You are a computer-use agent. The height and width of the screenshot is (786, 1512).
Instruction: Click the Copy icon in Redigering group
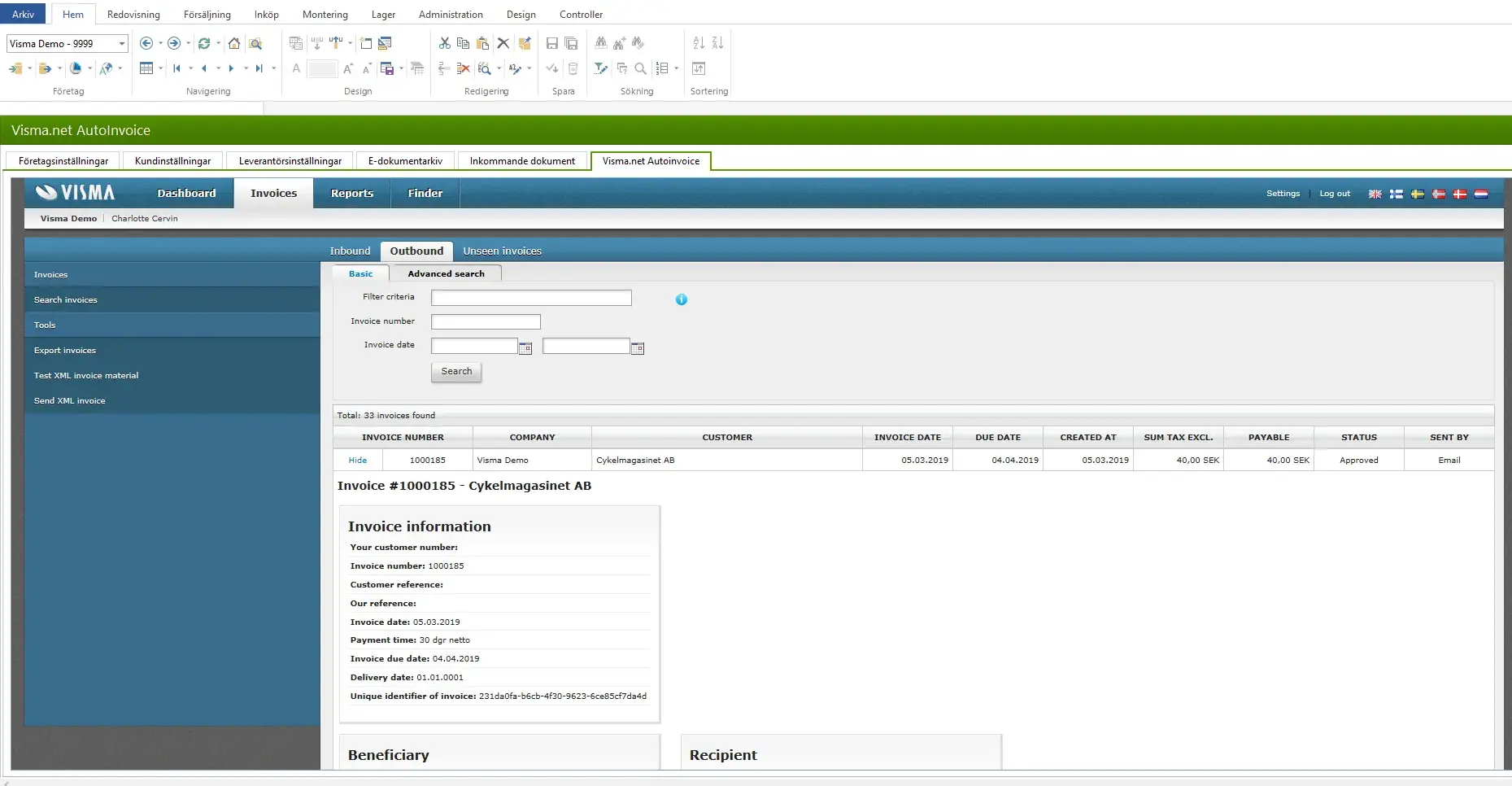click(x=464, y=43)
